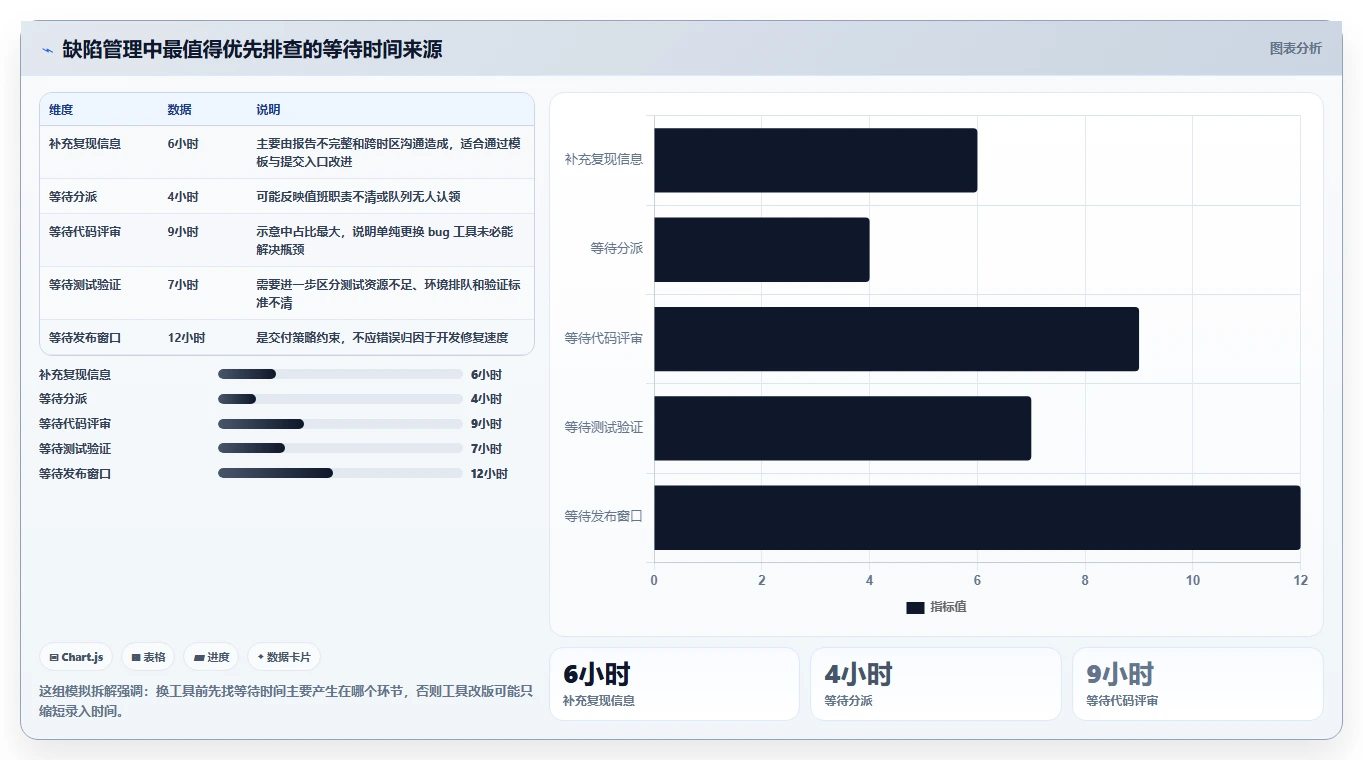Viewport: 1363px width, 760px height.
Task: Click 补充复现信息 chart axis label
Action: [x=604, y=159]
